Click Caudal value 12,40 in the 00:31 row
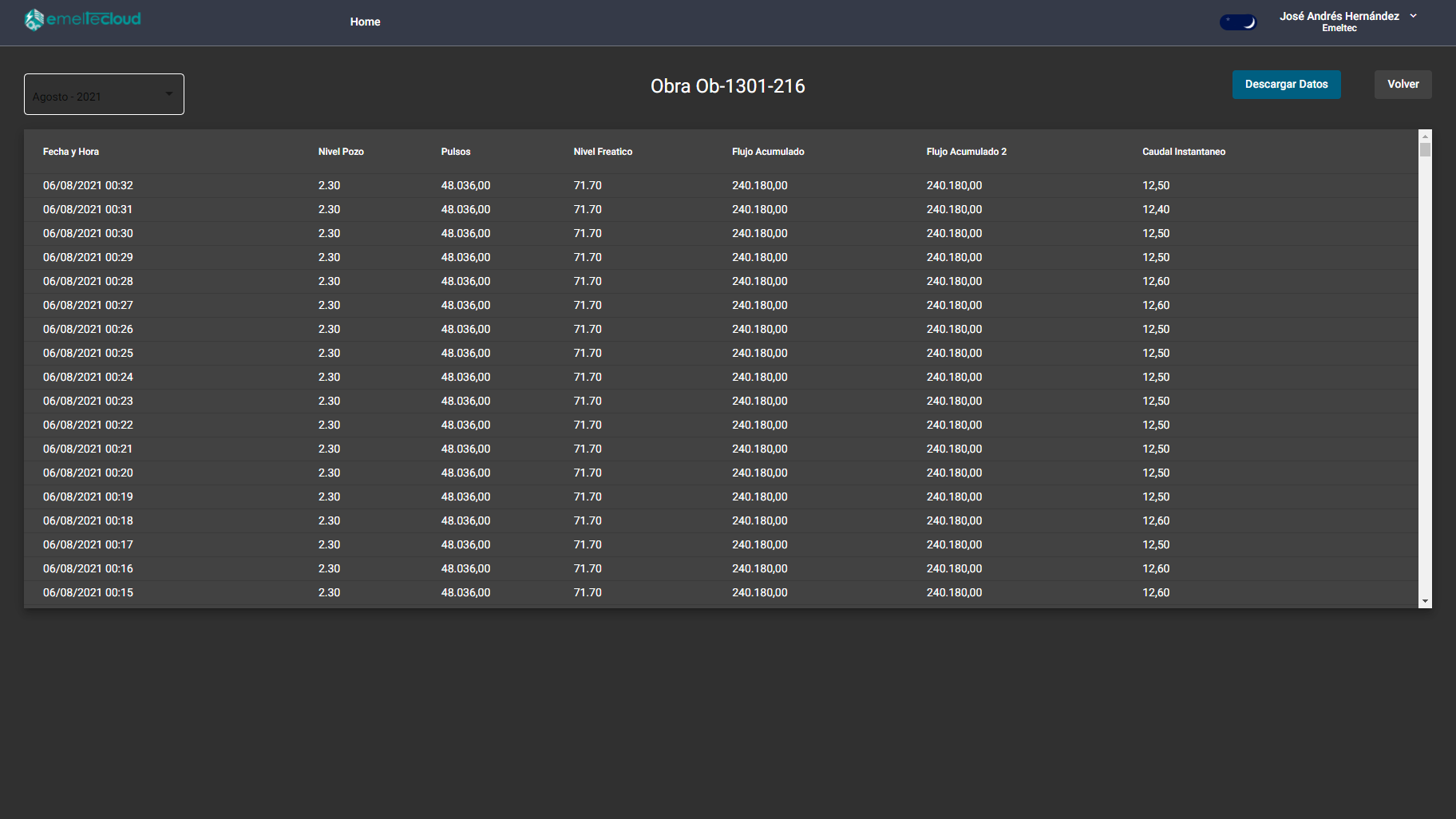Image resolution: width=1456 pixels, height=819 pixels. (1156, 210)
